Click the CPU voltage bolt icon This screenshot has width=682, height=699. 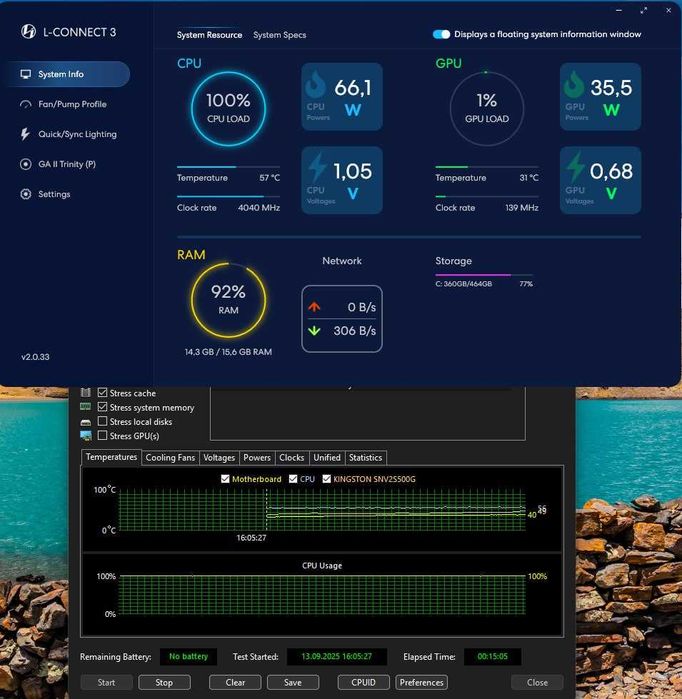point(317,167)
